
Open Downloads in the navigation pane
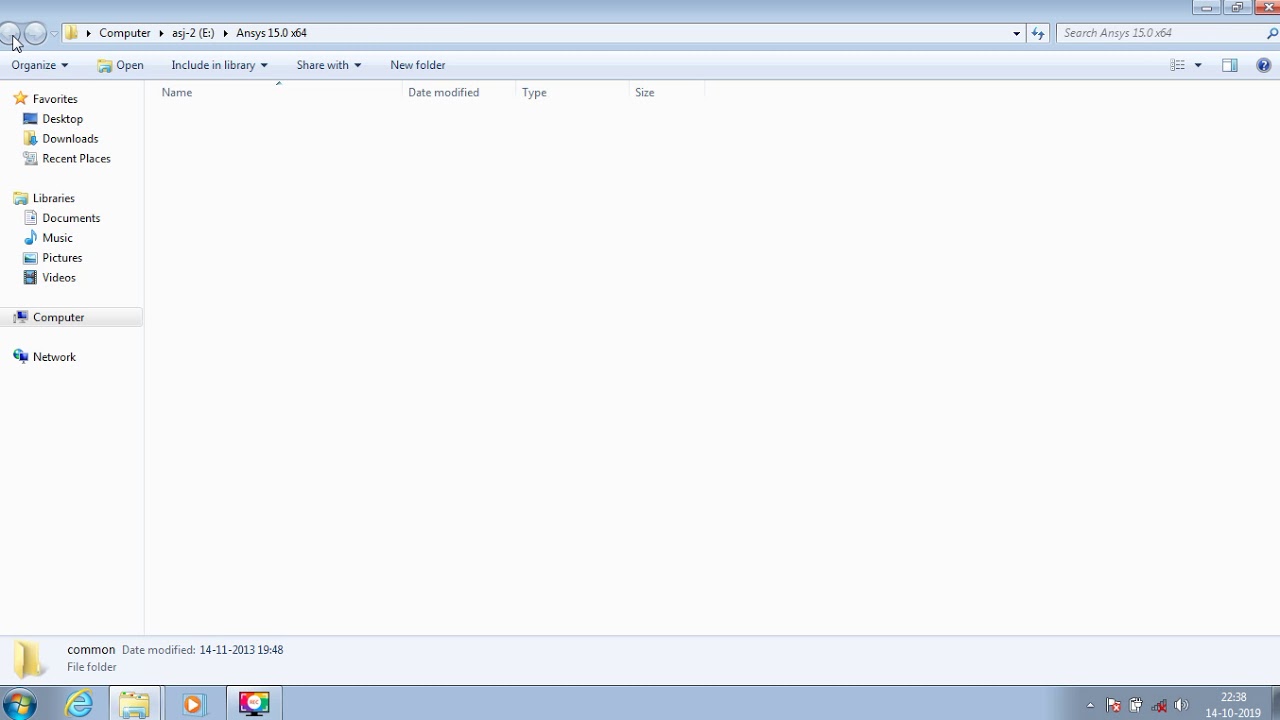(x=70, y=139)
